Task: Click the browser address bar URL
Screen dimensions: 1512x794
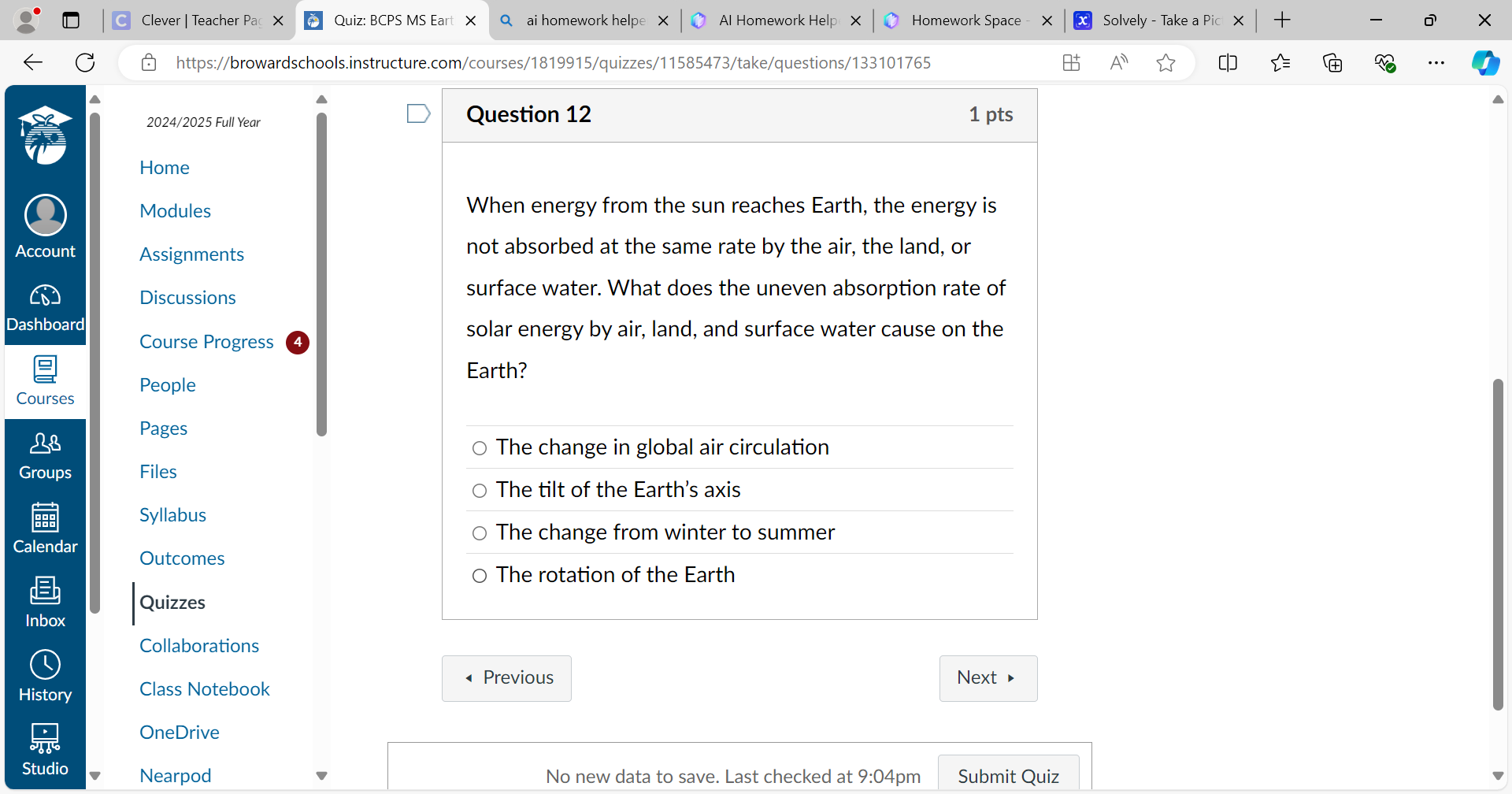Action: 554,62
